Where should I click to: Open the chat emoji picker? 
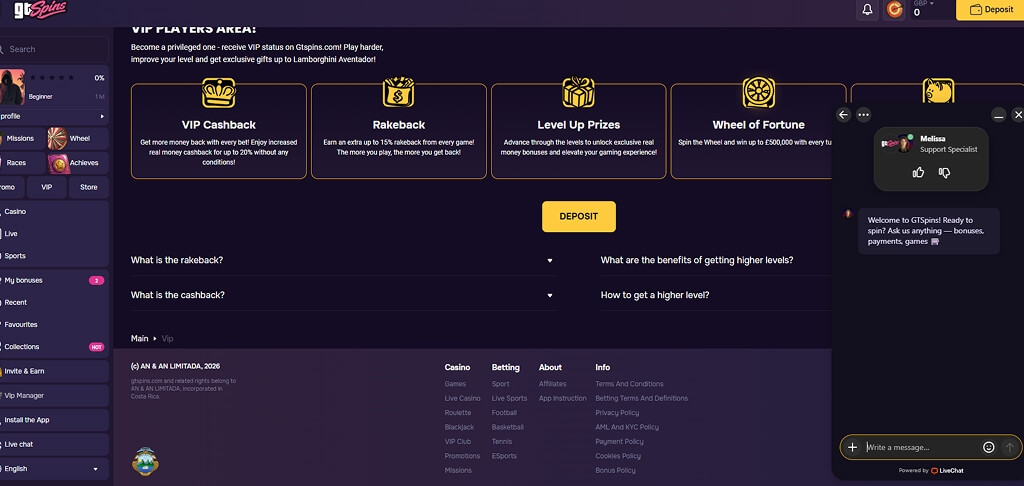(x=989, y=447)
